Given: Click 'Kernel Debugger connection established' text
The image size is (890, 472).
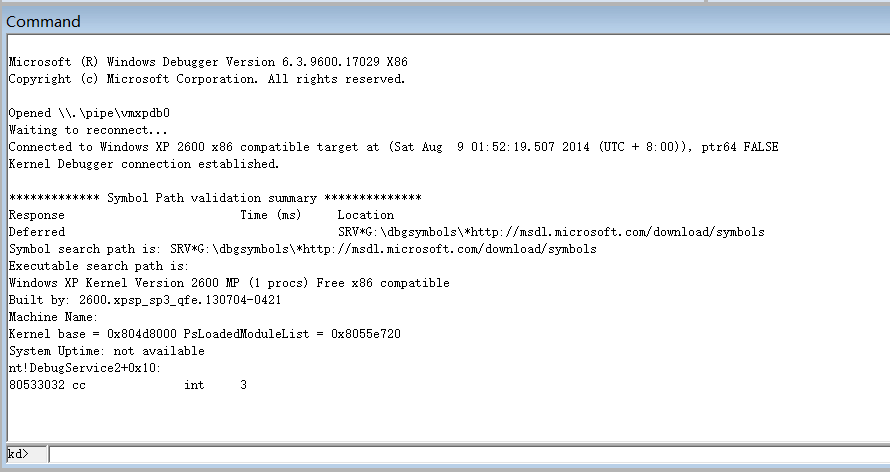Looking at the screenshot, I should click(144, 164).
